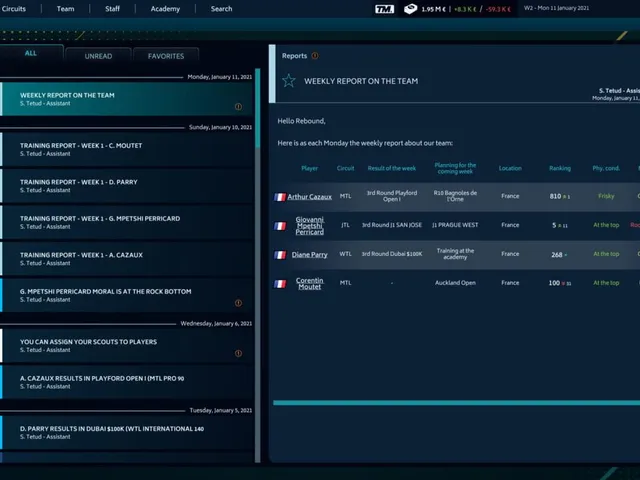Click the Ranking column header

point(560,168)
